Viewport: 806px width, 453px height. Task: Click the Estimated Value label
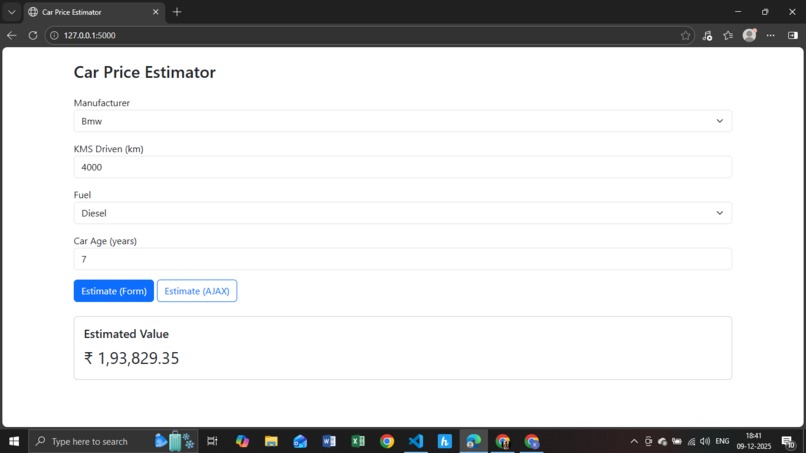(x=126, y=334)
